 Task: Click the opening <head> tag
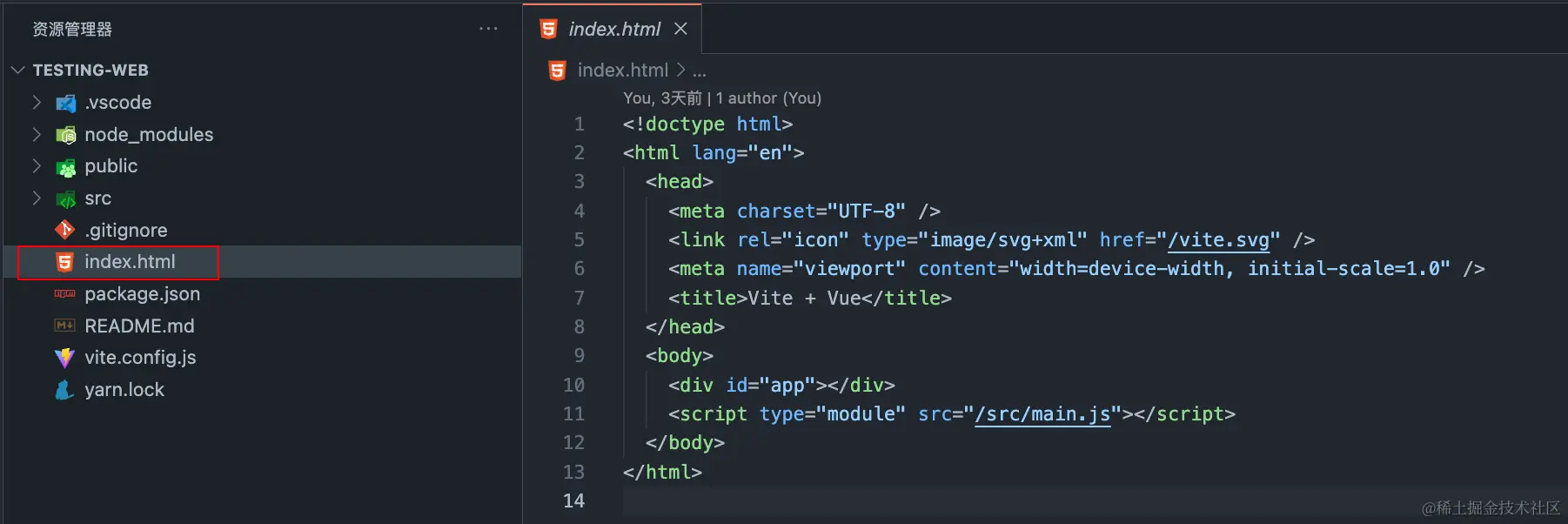680,182
